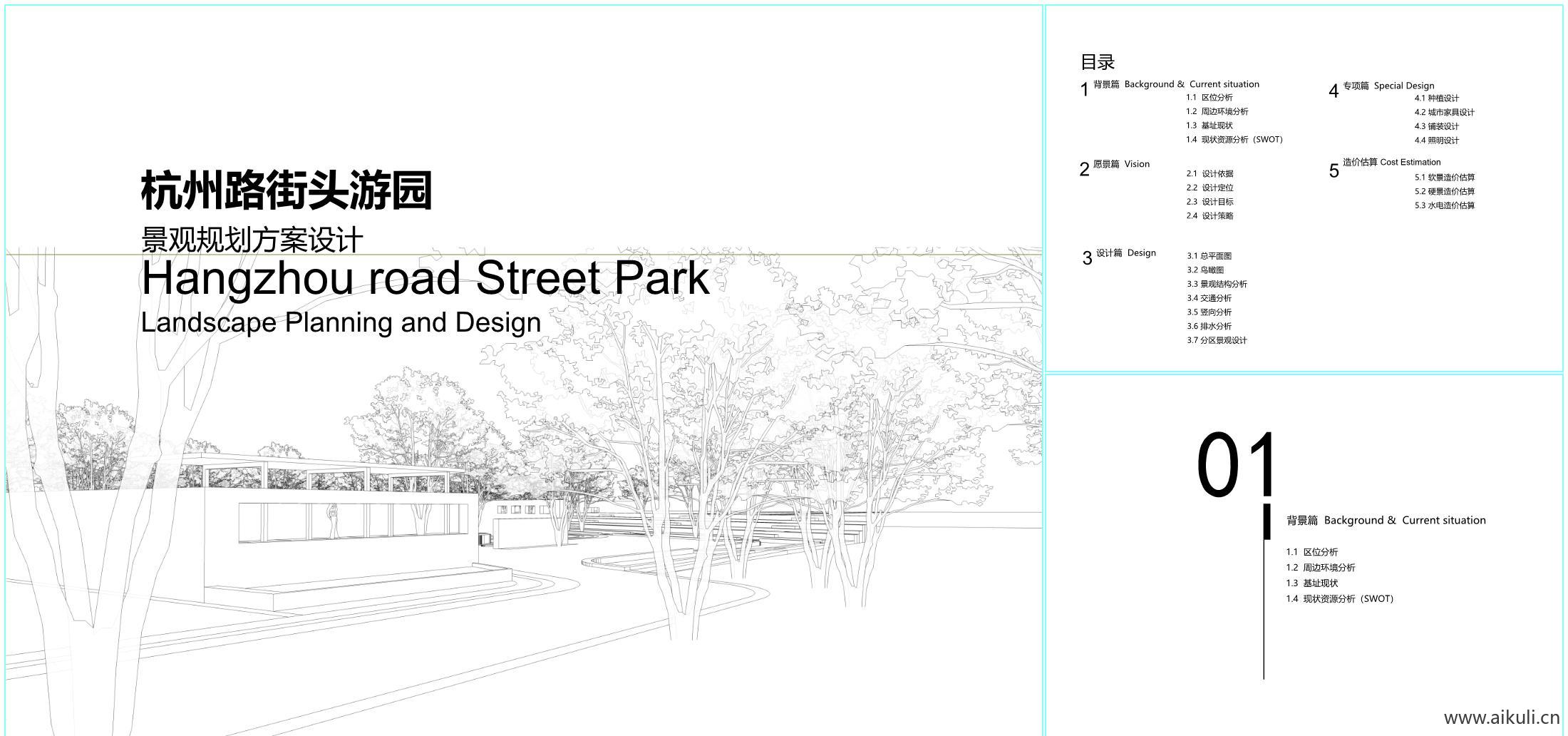Click chapter number "4" beside 专项篇
Viewport: 1568px width, 736px height.
1334,91
